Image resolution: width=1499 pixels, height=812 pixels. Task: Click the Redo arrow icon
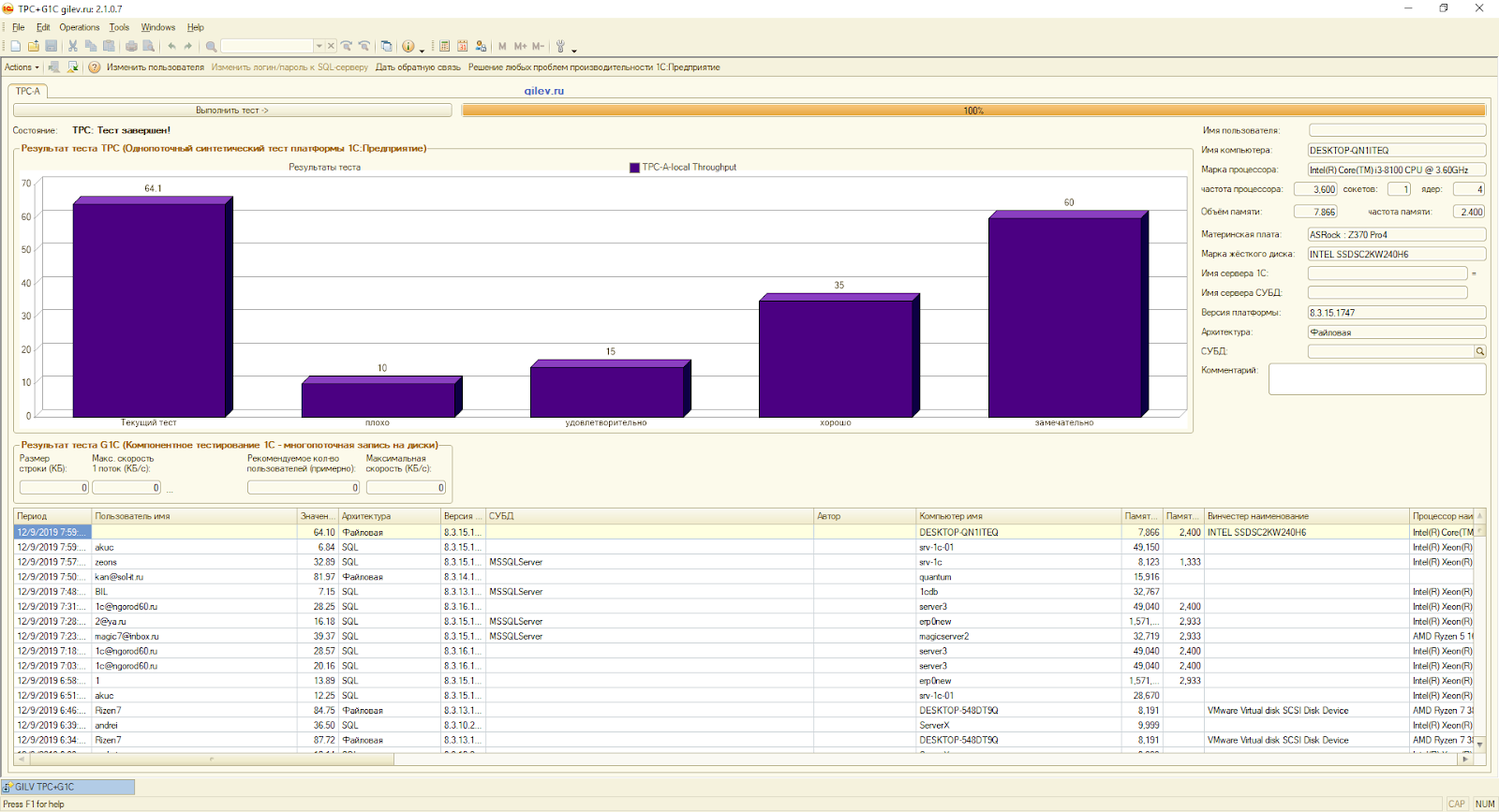point(188,46)
